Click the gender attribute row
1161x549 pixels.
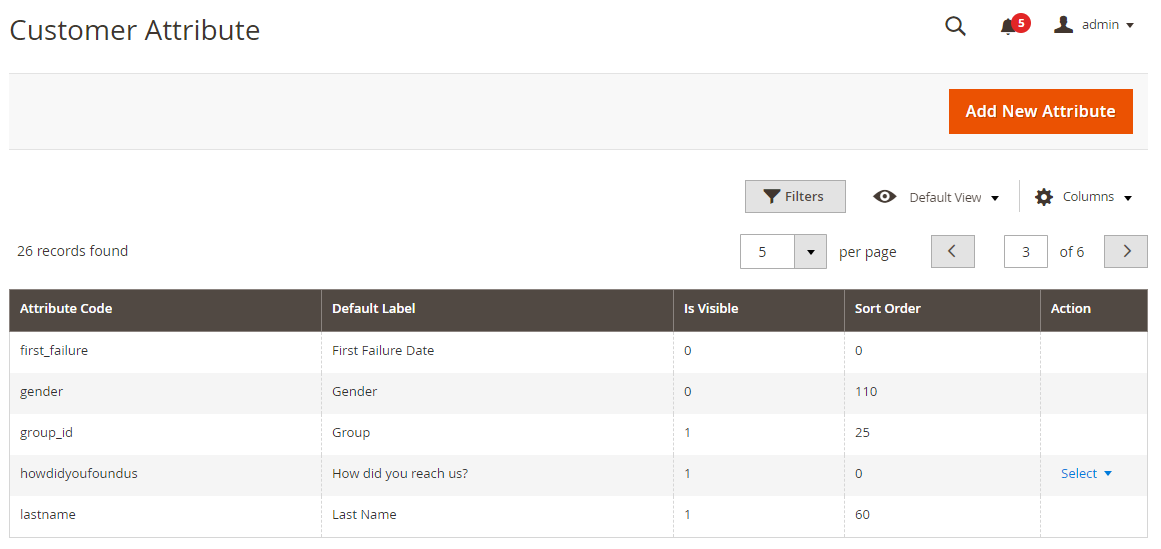point(578,392)
